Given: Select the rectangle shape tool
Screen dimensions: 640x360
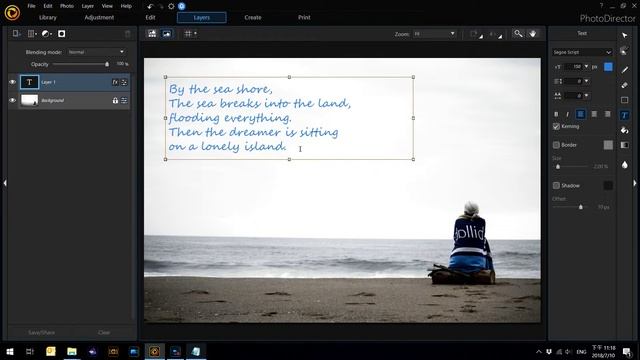Looking at the screenshot, I should [624, 100].
